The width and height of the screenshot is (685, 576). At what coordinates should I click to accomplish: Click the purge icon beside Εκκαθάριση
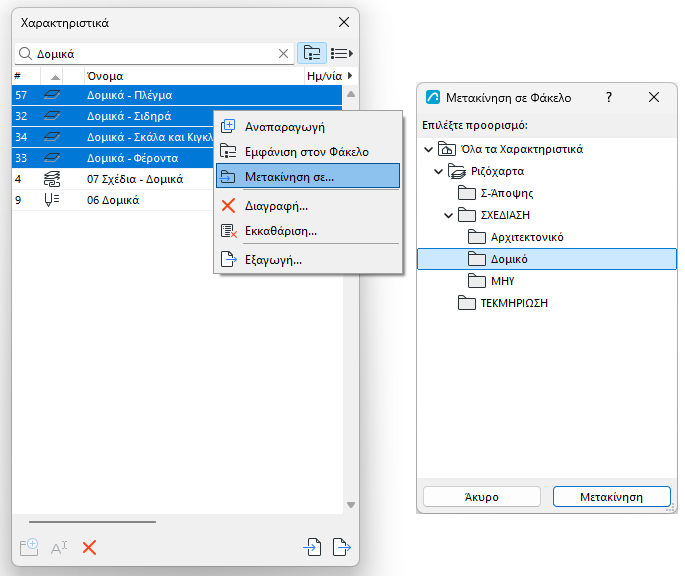228,231
